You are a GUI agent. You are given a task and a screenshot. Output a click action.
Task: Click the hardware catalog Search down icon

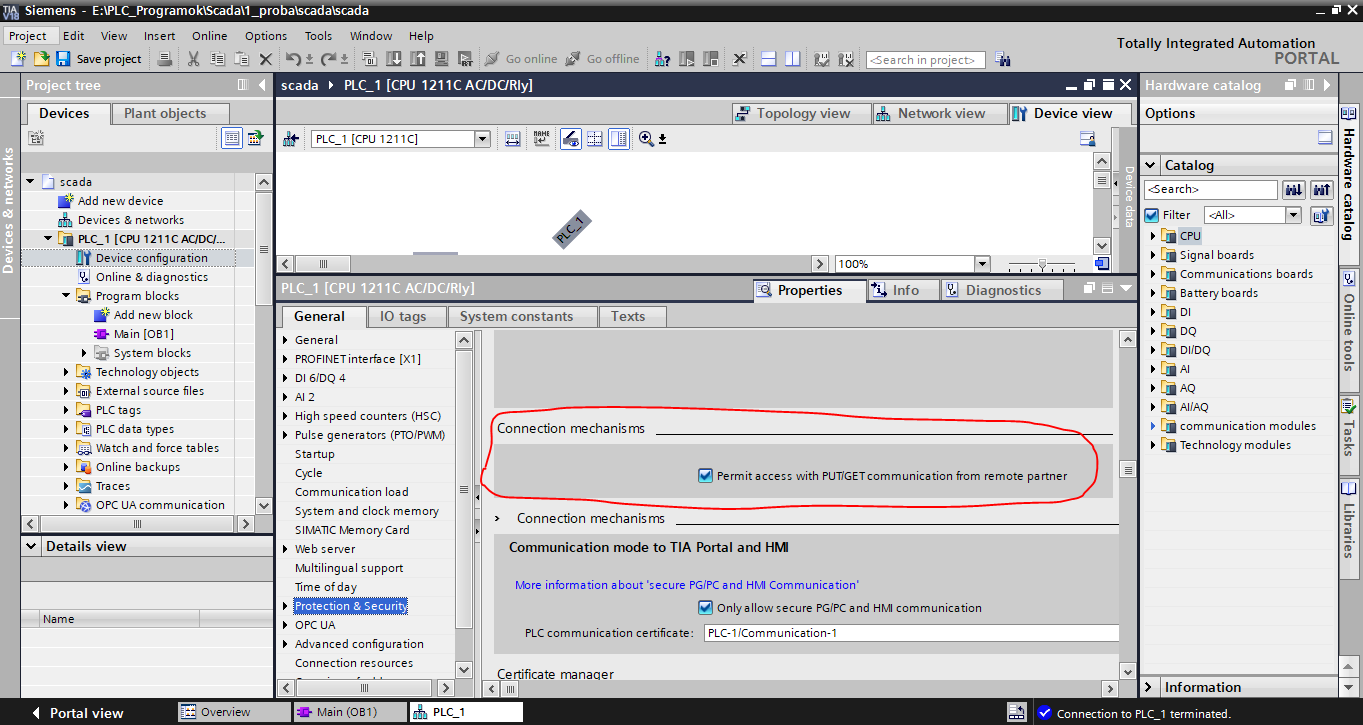1294,189
